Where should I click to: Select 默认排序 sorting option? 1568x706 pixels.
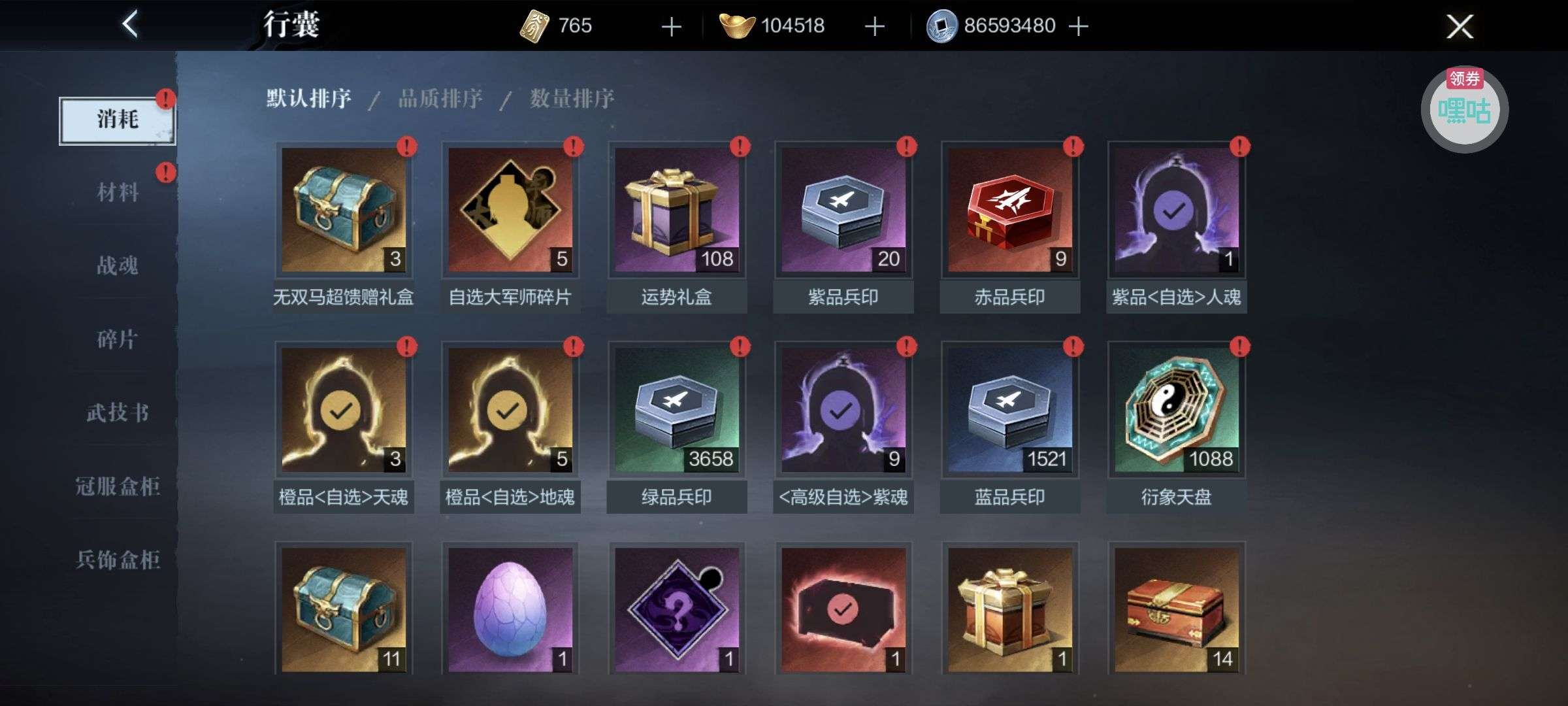(309, 99)
